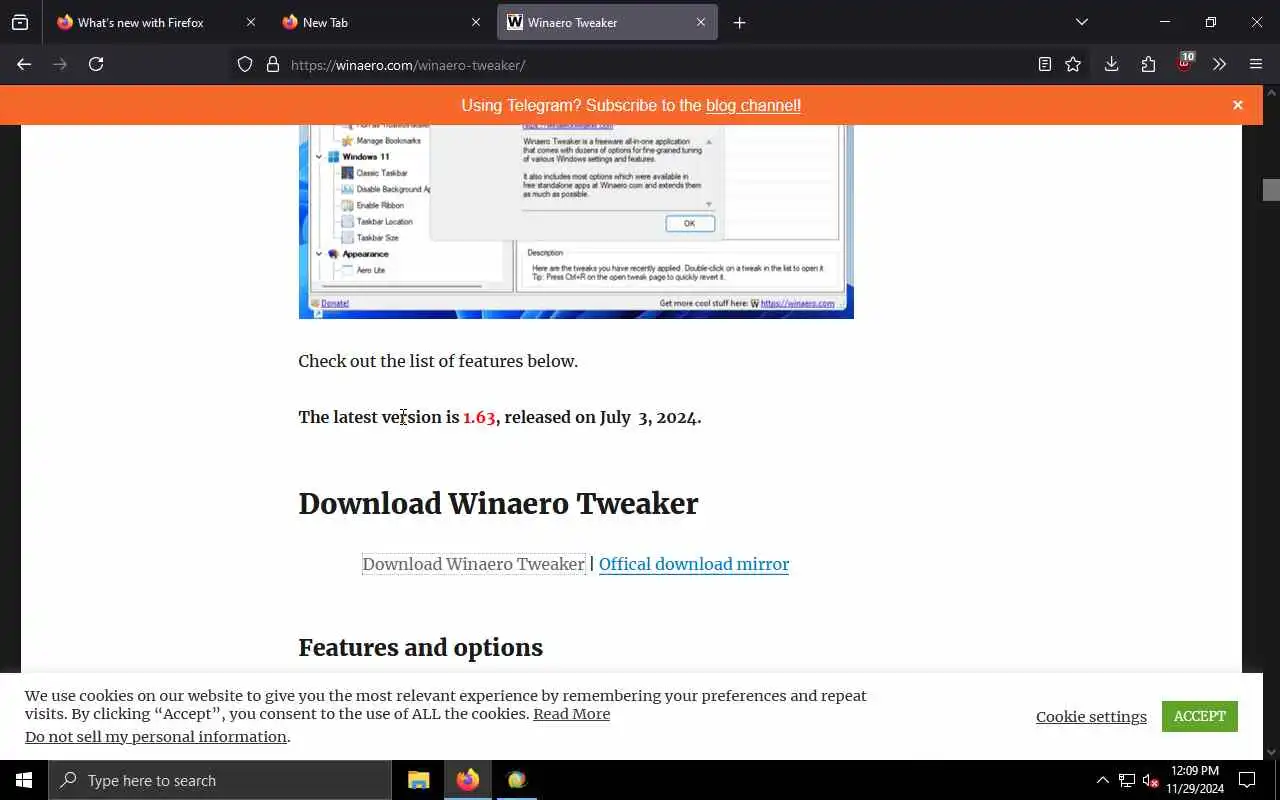Click the Download Winaero Tweaker link
Image resolution: width=1280 pixels, height=800 pixels.
pyautogui.click(x=473, y=564)
